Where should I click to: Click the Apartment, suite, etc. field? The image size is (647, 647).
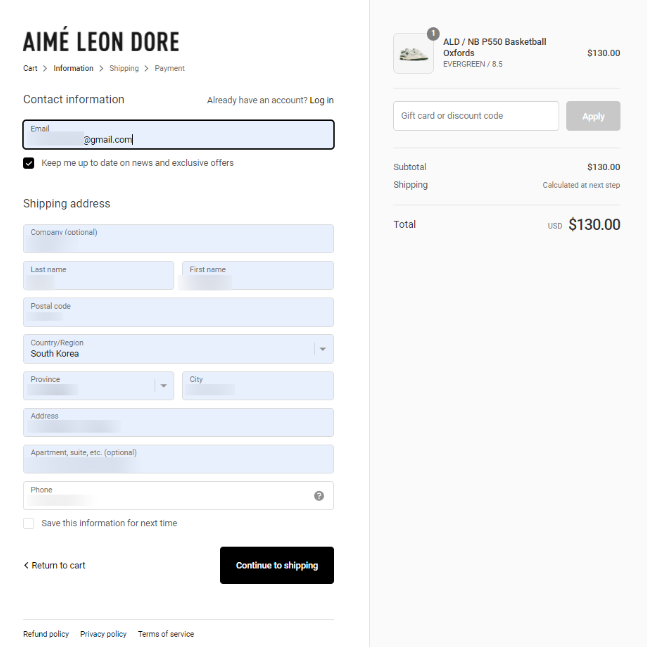pos(178,459)
